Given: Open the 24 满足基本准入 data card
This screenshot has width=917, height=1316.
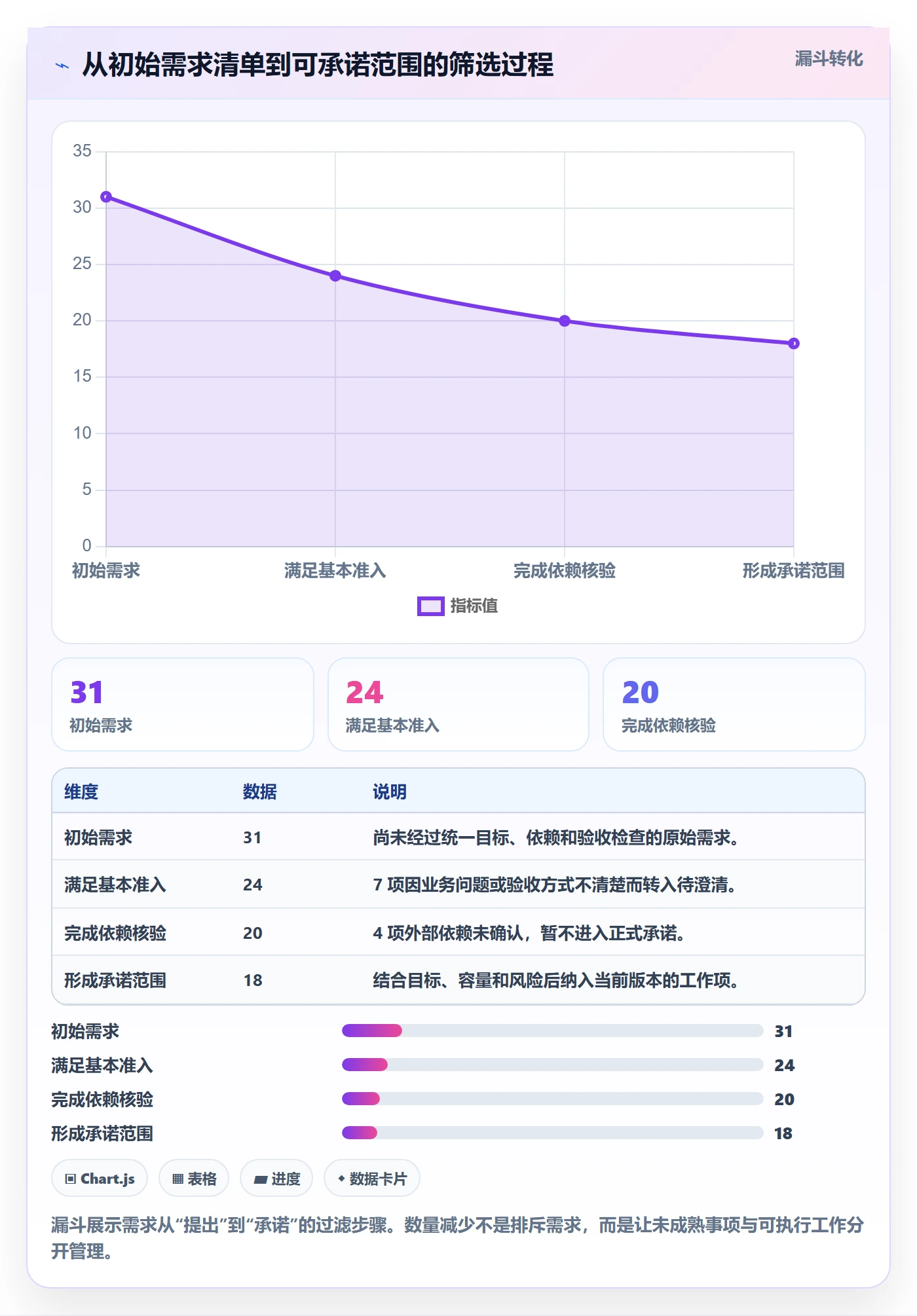Looking at the screenshot, I should (458, 704).
